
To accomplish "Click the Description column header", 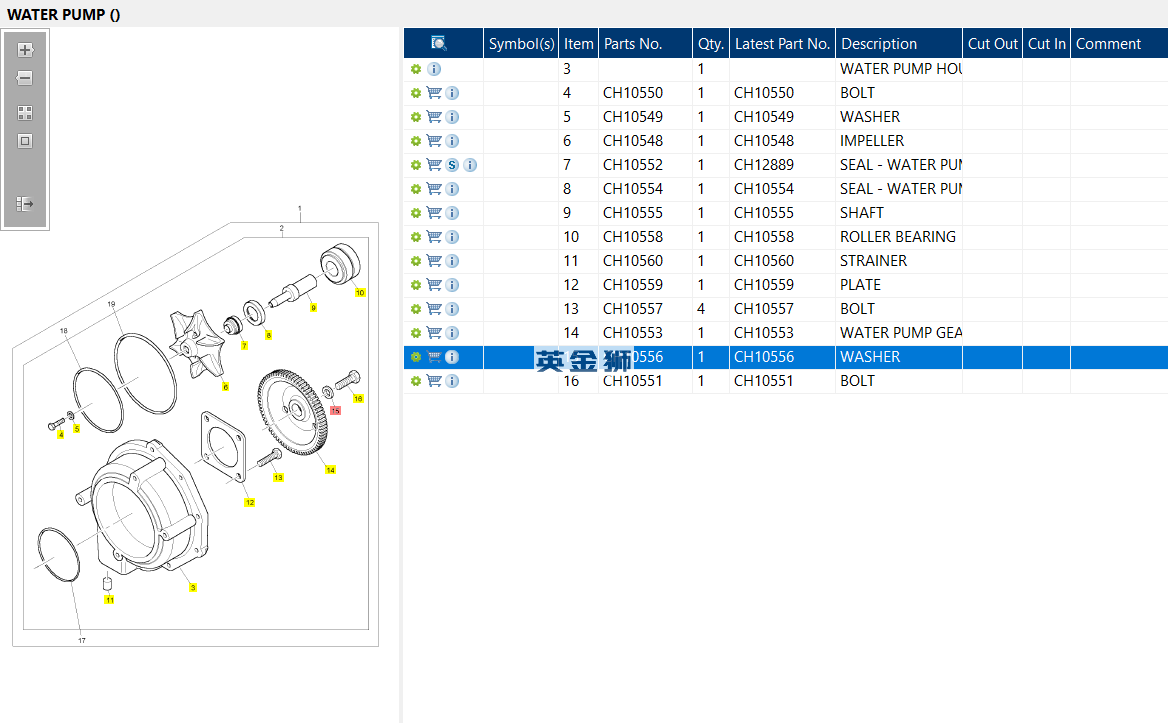I will 879,44.
